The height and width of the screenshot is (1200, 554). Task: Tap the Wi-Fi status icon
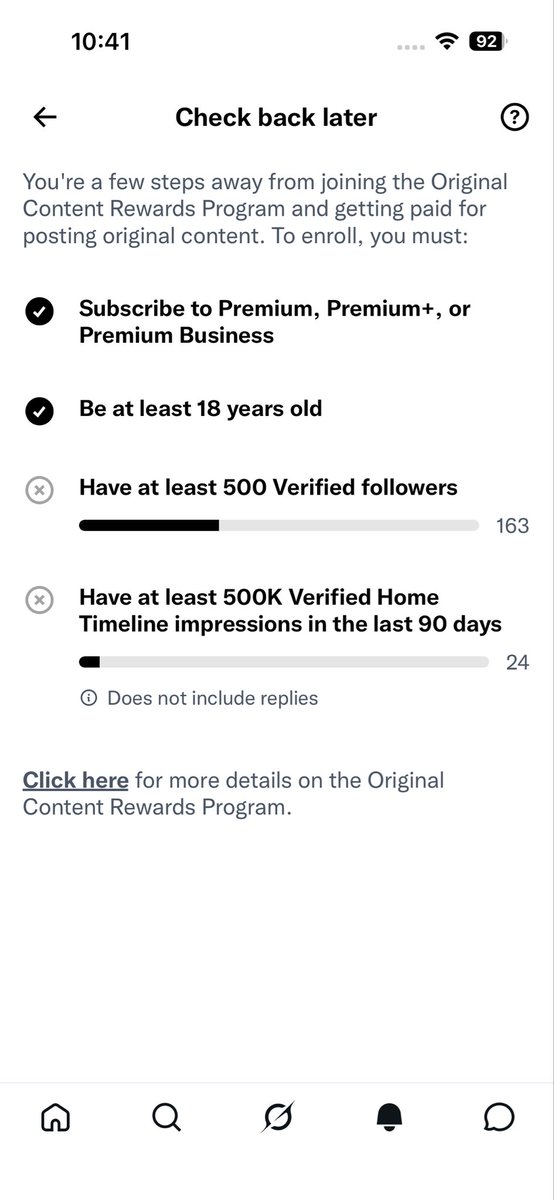(x=445, y=42)
